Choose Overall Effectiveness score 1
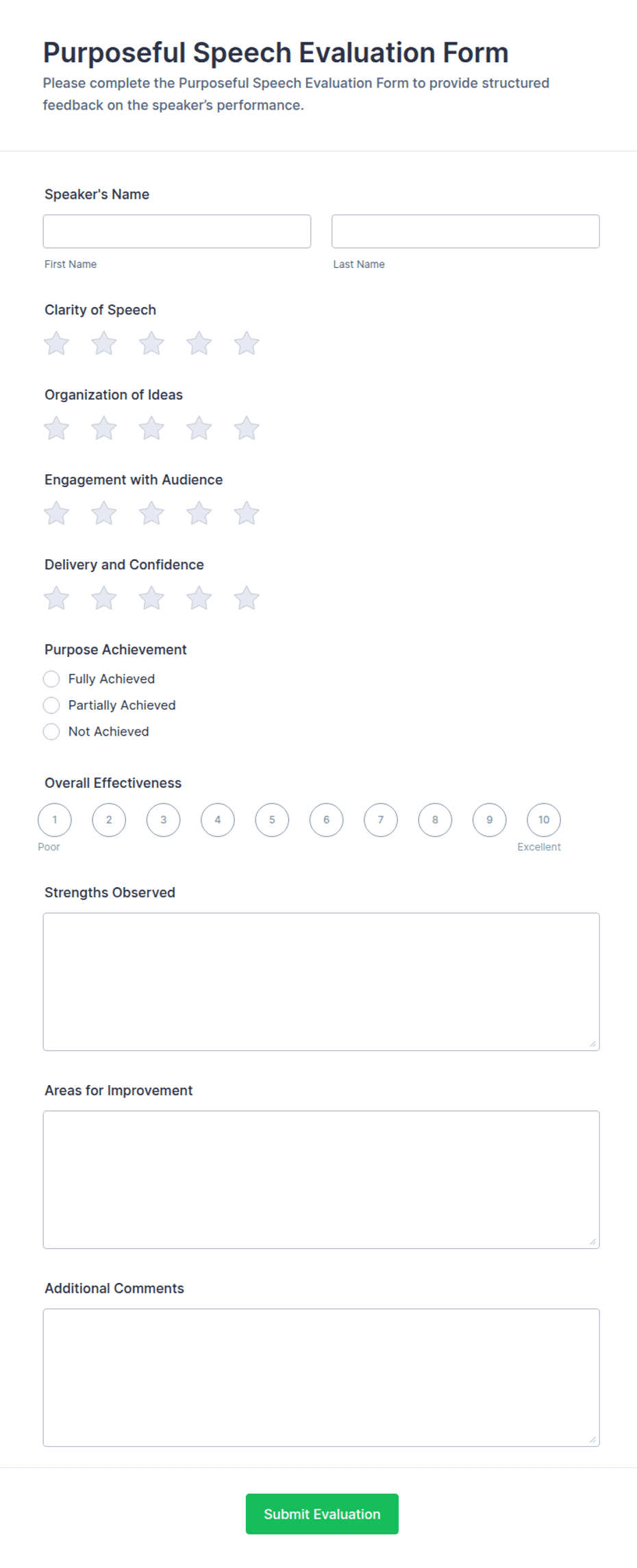Viewport: 637px width, 1568px height. pyautogui.click(x=55, y=820)
